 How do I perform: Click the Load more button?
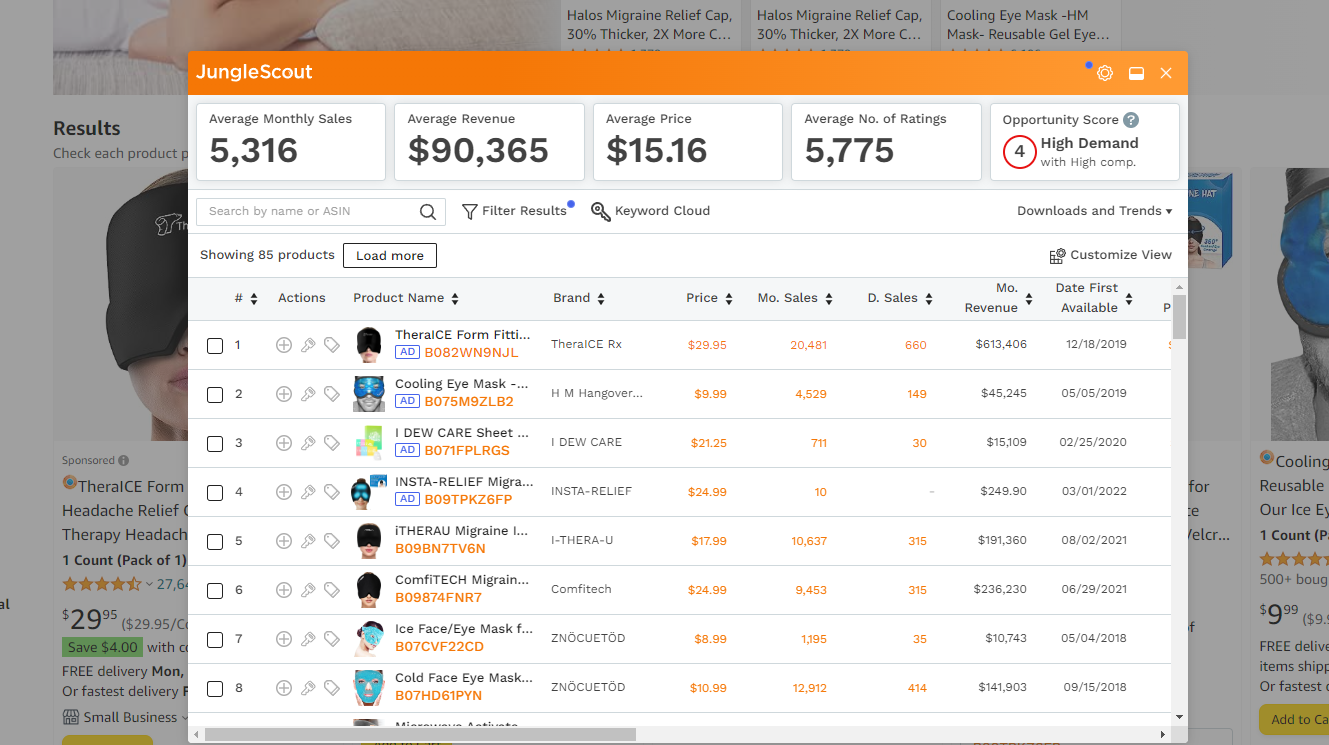(390, 256)
